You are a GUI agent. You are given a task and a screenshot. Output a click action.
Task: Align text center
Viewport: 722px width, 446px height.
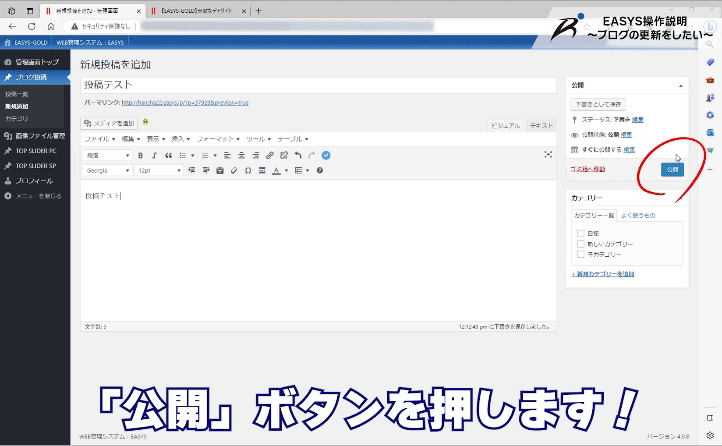coord(241,156)
